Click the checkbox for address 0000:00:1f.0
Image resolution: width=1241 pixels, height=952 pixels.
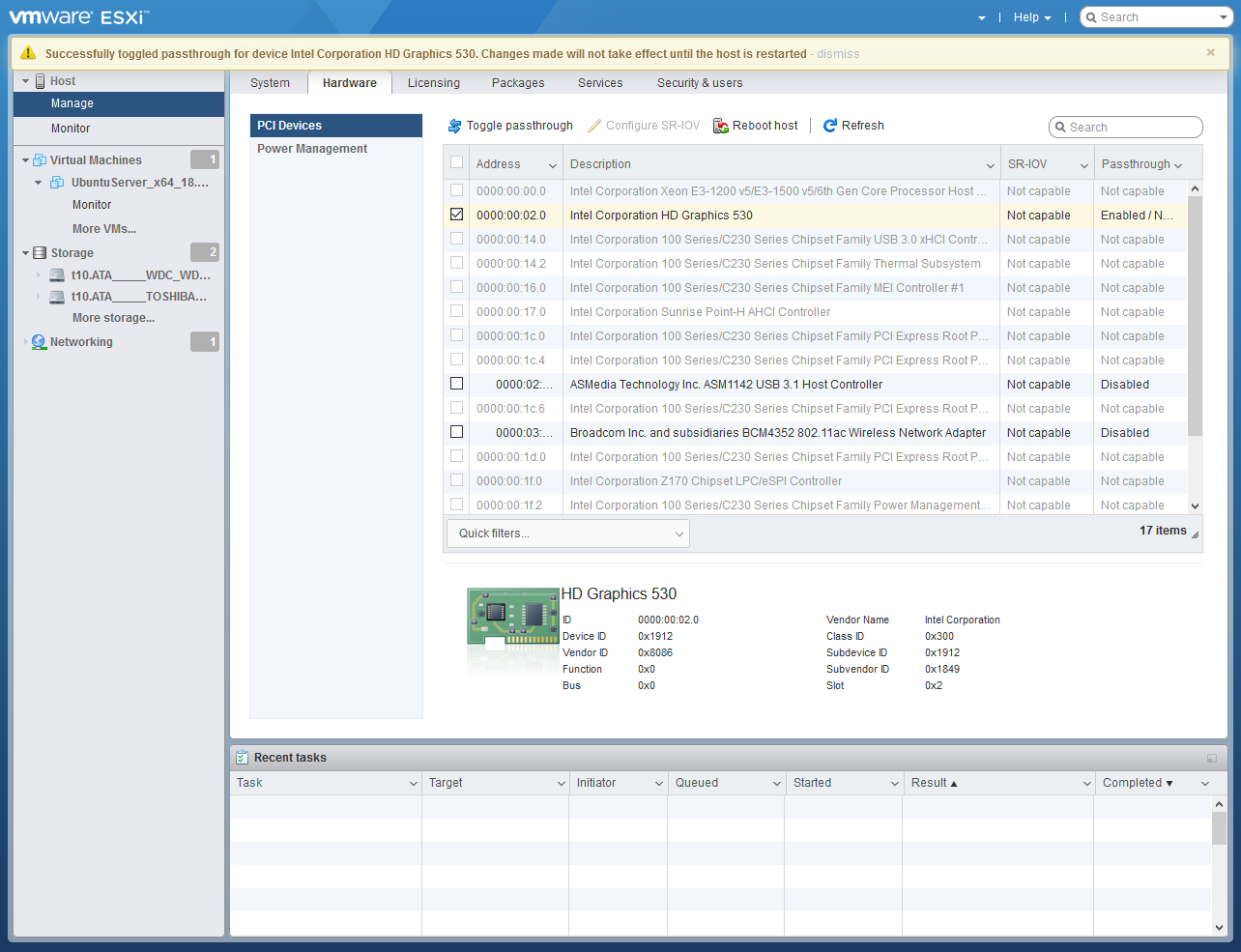(456, 480)
